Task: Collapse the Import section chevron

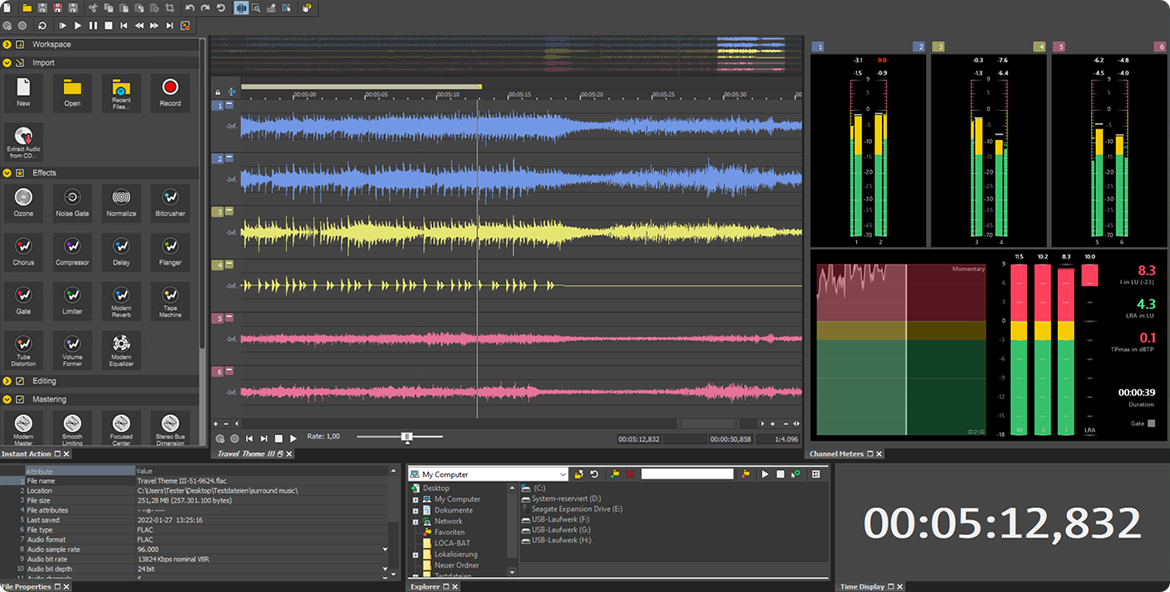Action: 7,63
